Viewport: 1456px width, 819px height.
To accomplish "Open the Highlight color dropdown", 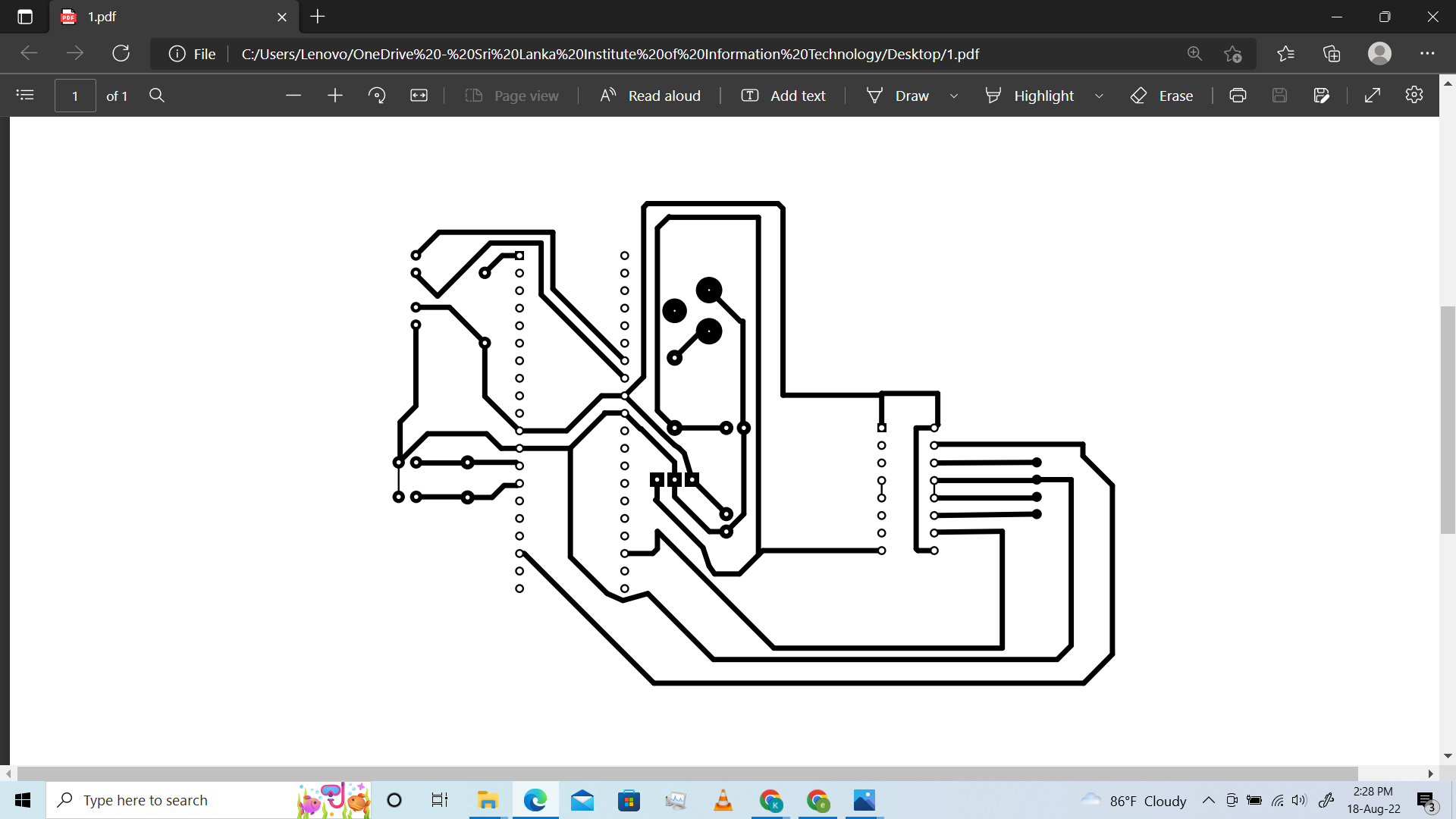I will 1100,96.
